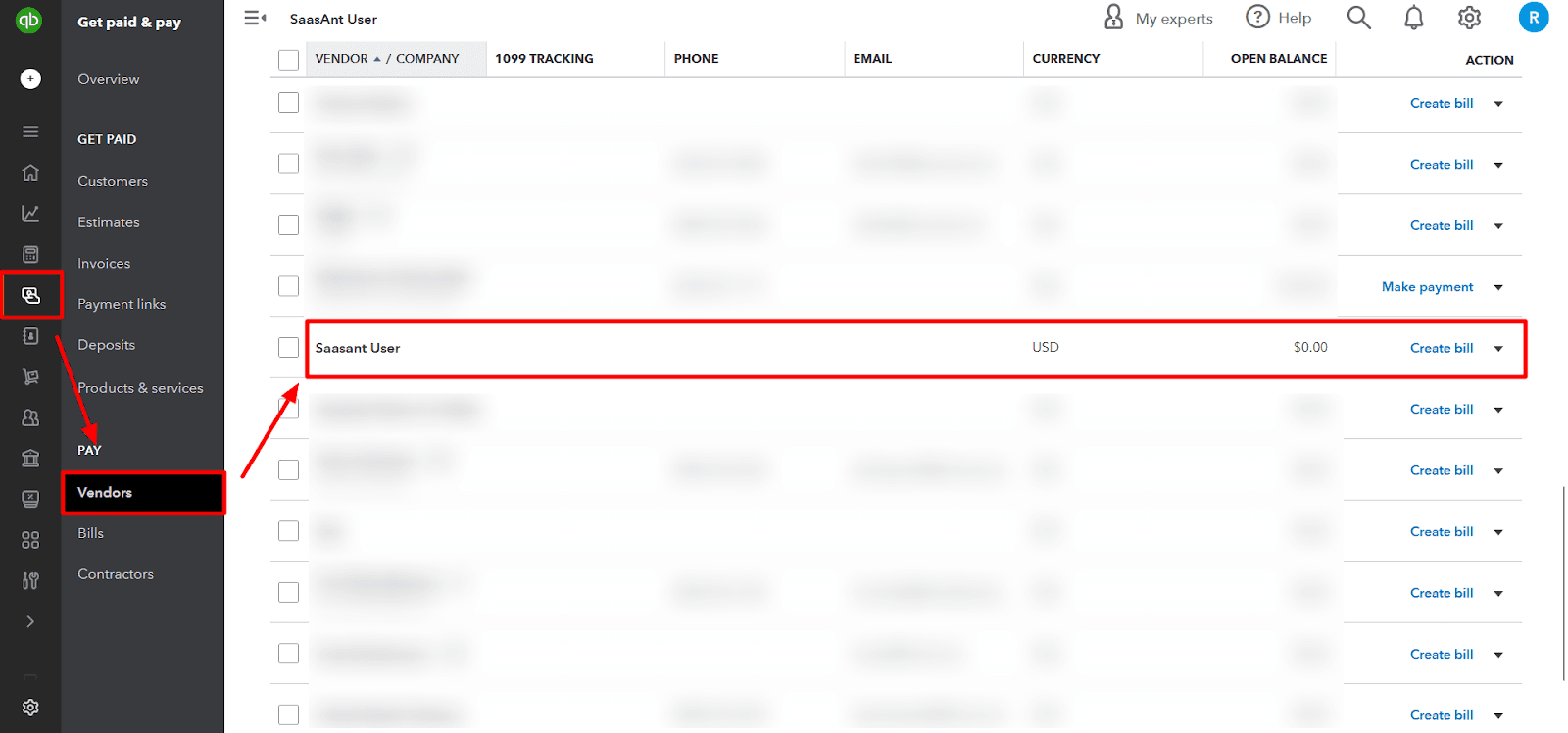The height and width of the screenshot is (733, 1568).
Task: Tick the checkbox in the Make payment row
Action: point(288,286)
